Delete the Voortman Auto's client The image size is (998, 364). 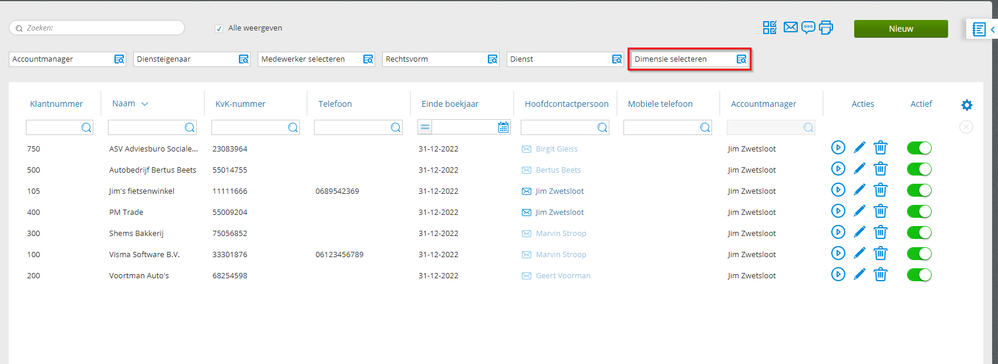[880, 274]
